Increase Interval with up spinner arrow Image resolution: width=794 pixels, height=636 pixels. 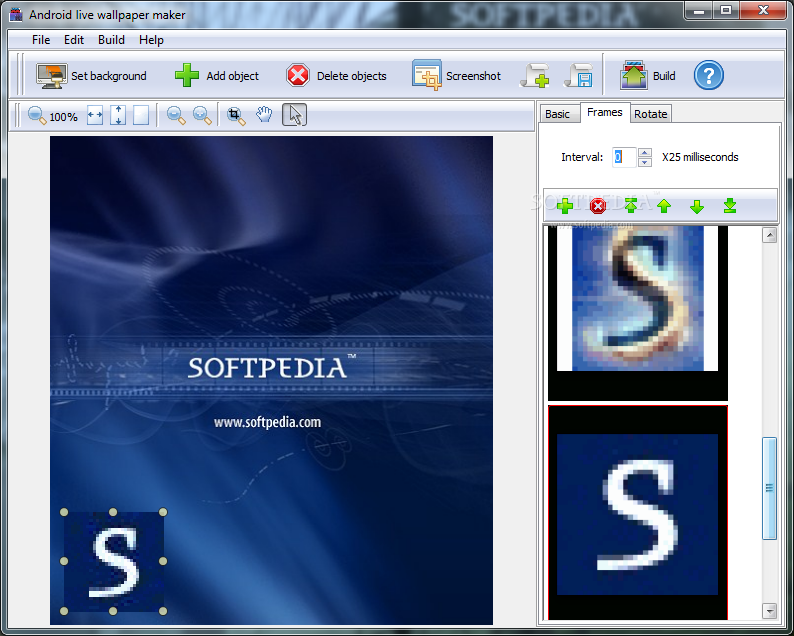[645, 152]
